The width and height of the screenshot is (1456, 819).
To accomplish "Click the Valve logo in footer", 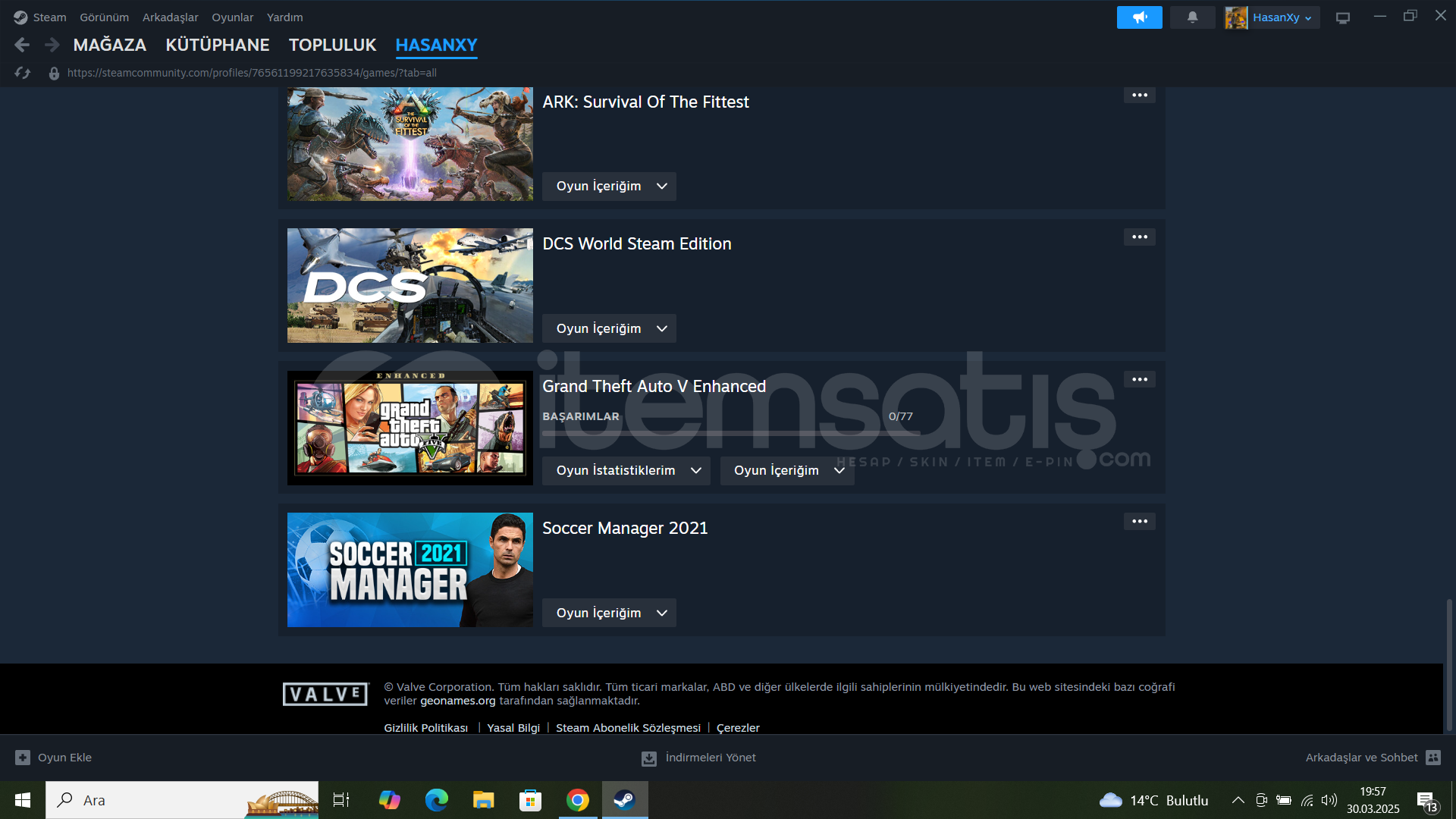I will 325,694.
